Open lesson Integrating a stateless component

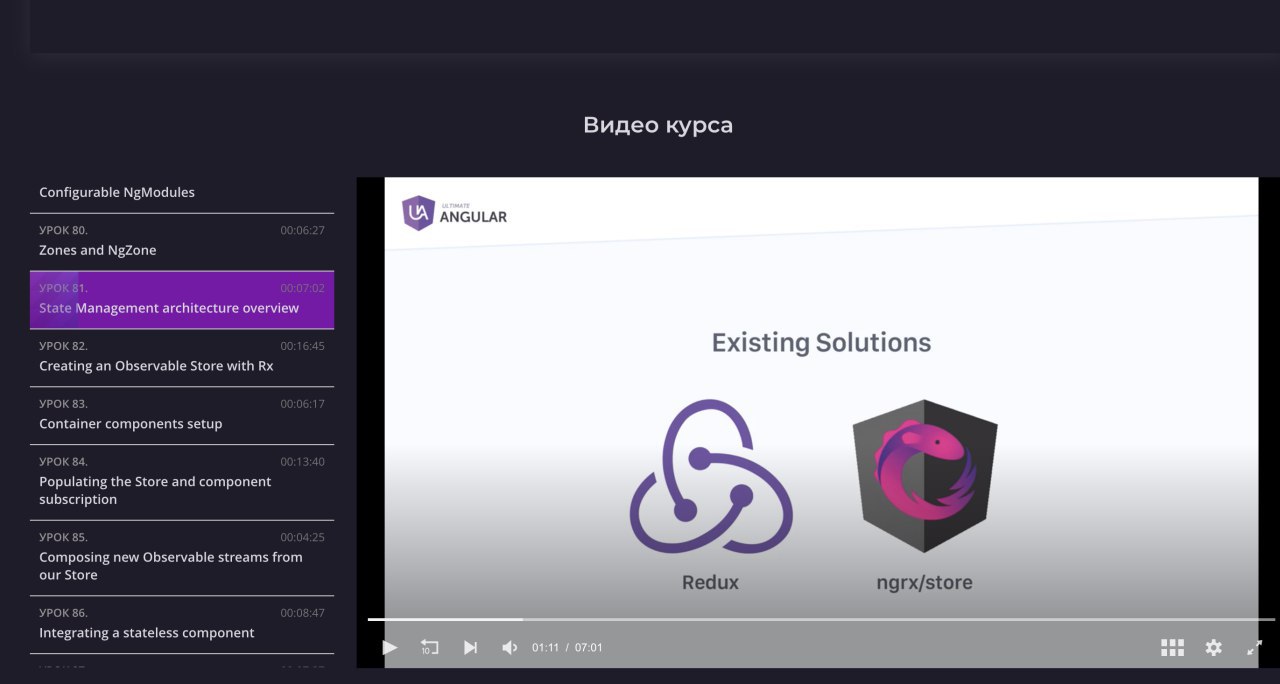pos(182,624)
